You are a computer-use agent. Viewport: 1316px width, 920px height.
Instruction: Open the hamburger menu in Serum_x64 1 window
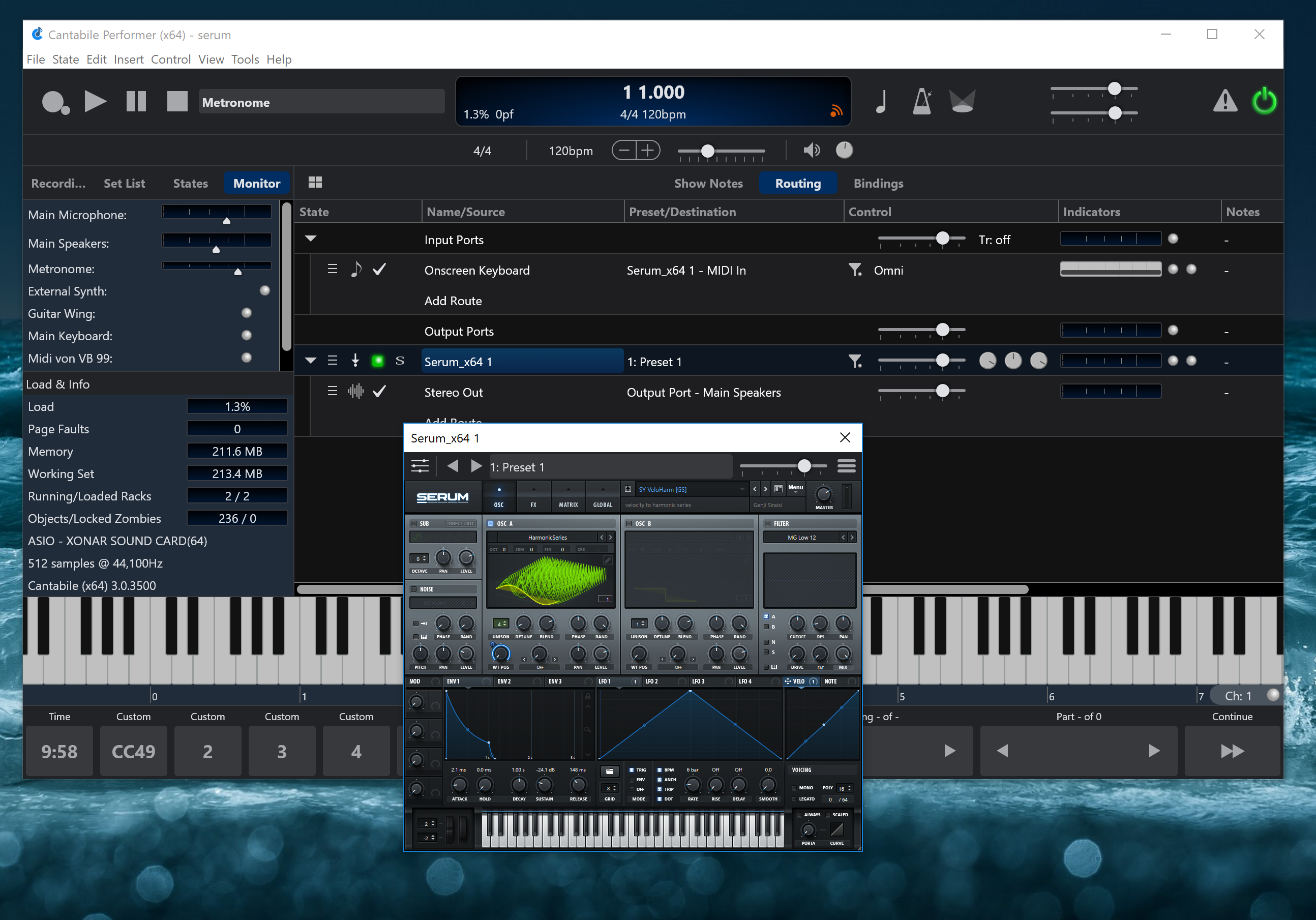[847, 466]
